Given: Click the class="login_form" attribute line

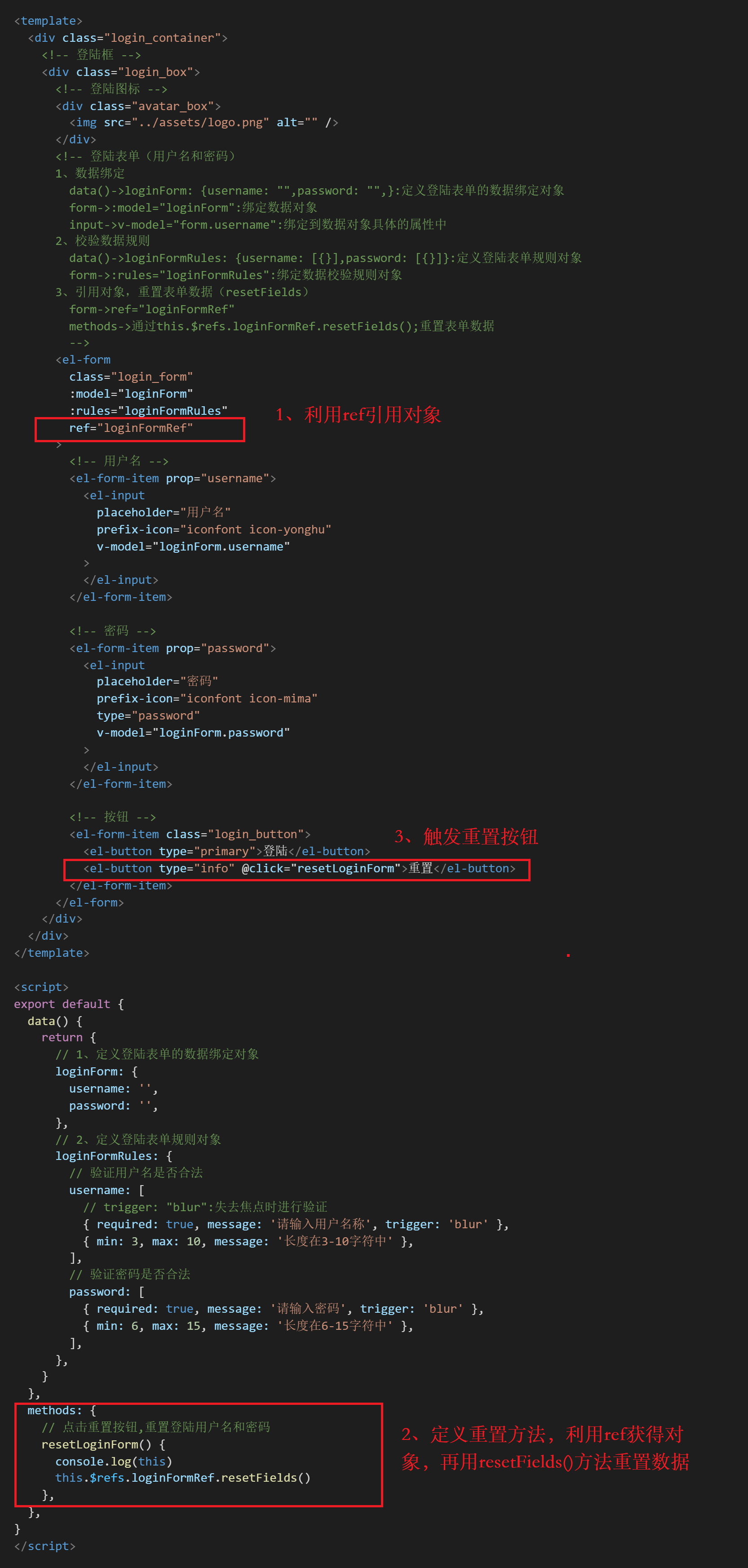Looking at the screenshot, I should 131,377.
